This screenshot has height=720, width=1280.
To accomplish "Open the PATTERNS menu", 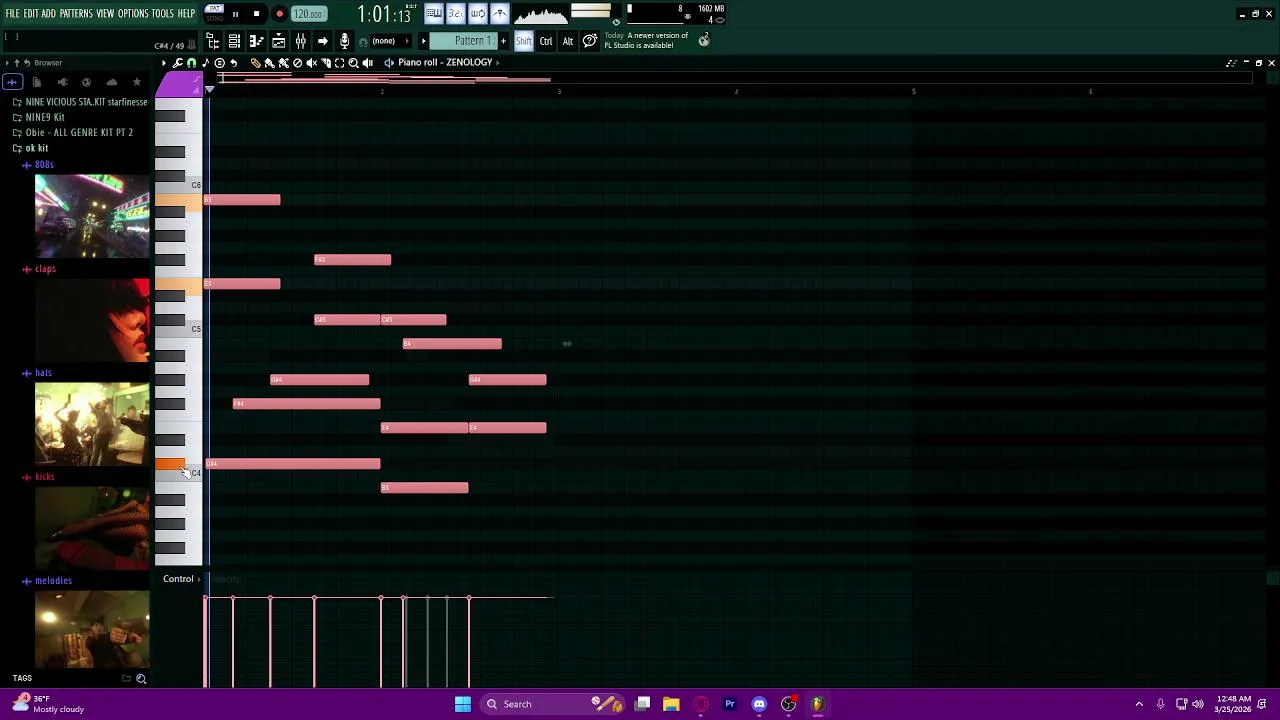I will pyautogui.click(x=76, y=14).
